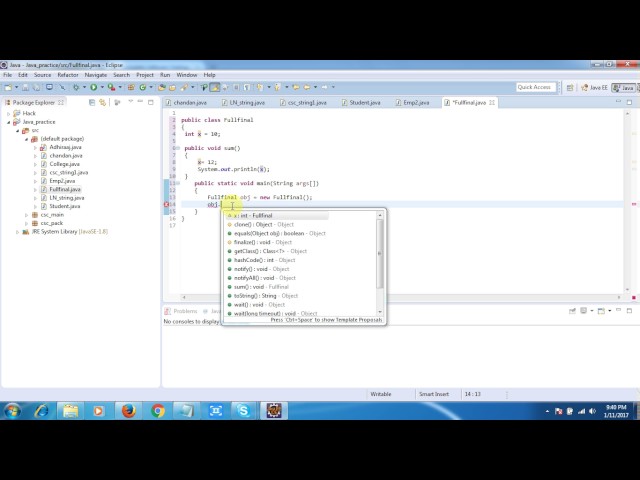Screen dimensions: 640x480
Task: Click the Search flashlight toolbar icon
Action: (x=184, y=87)
